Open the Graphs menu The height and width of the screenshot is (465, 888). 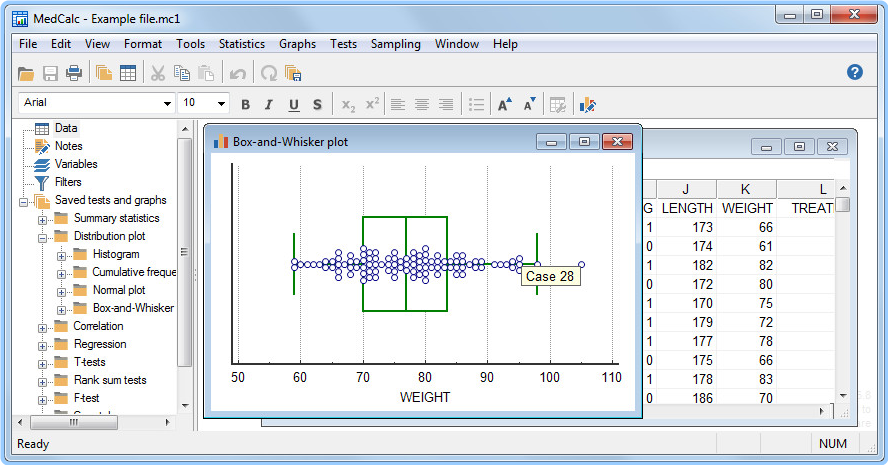[x=297, y=44]
